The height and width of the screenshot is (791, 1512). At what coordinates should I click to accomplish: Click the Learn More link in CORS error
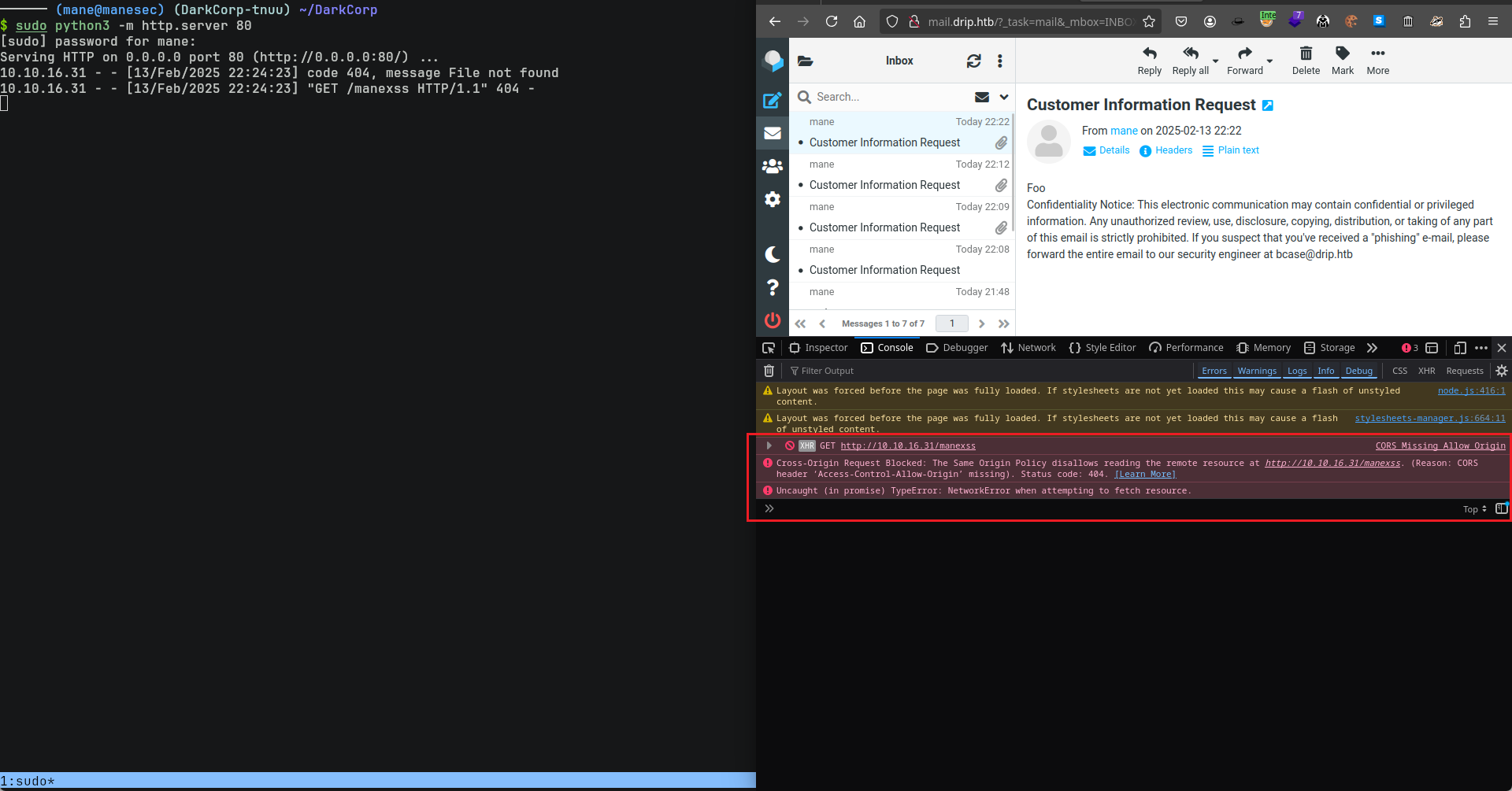[1145, 475]
